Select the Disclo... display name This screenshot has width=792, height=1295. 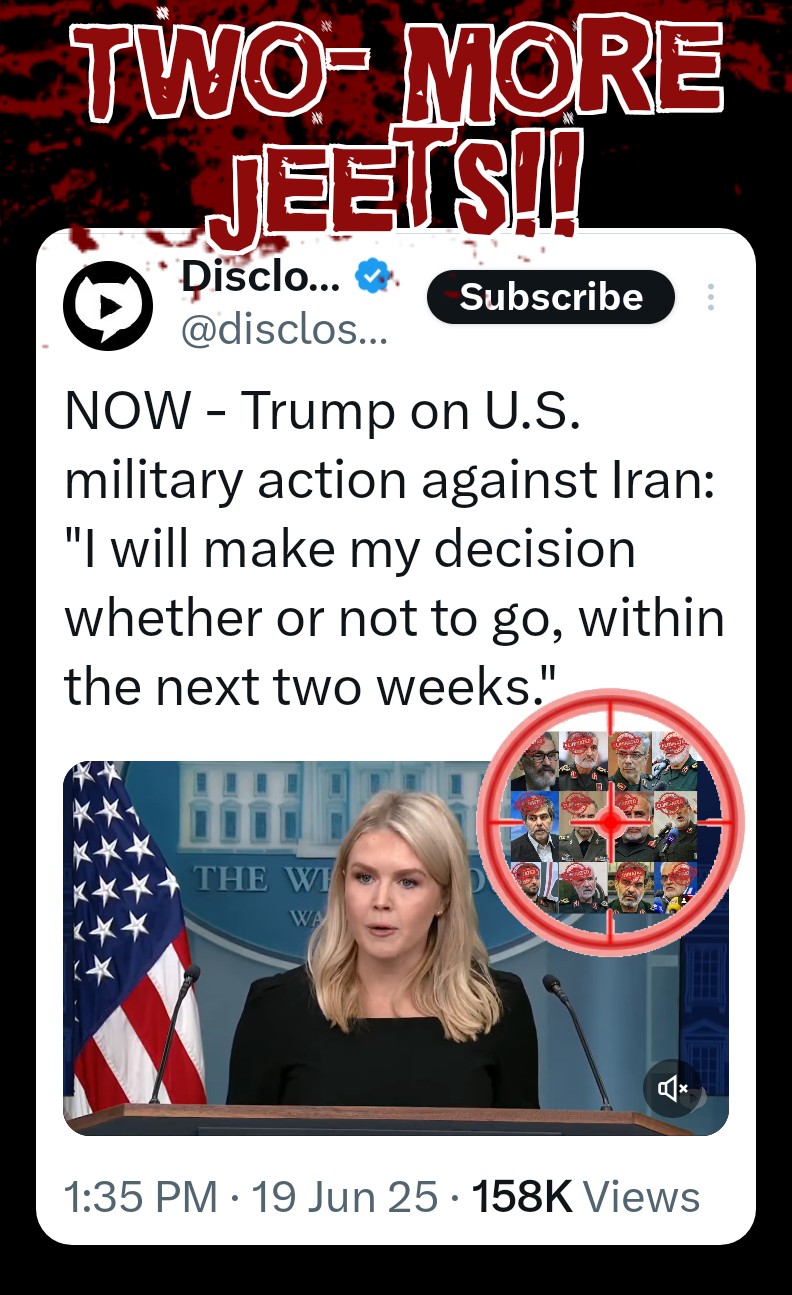click(260, 277)
